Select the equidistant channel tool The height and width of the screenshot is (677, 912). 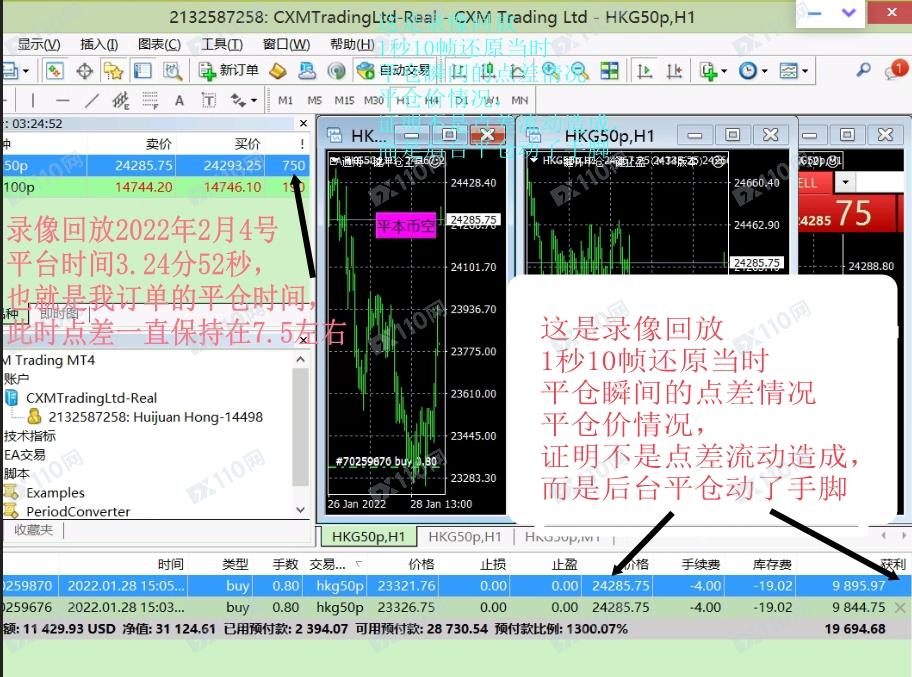[x=120, y=101]
